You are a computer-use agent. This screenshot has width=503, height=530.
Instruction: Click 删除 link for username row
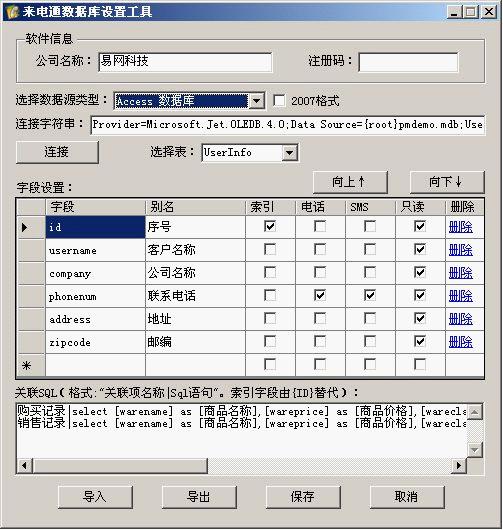(460, 250)
